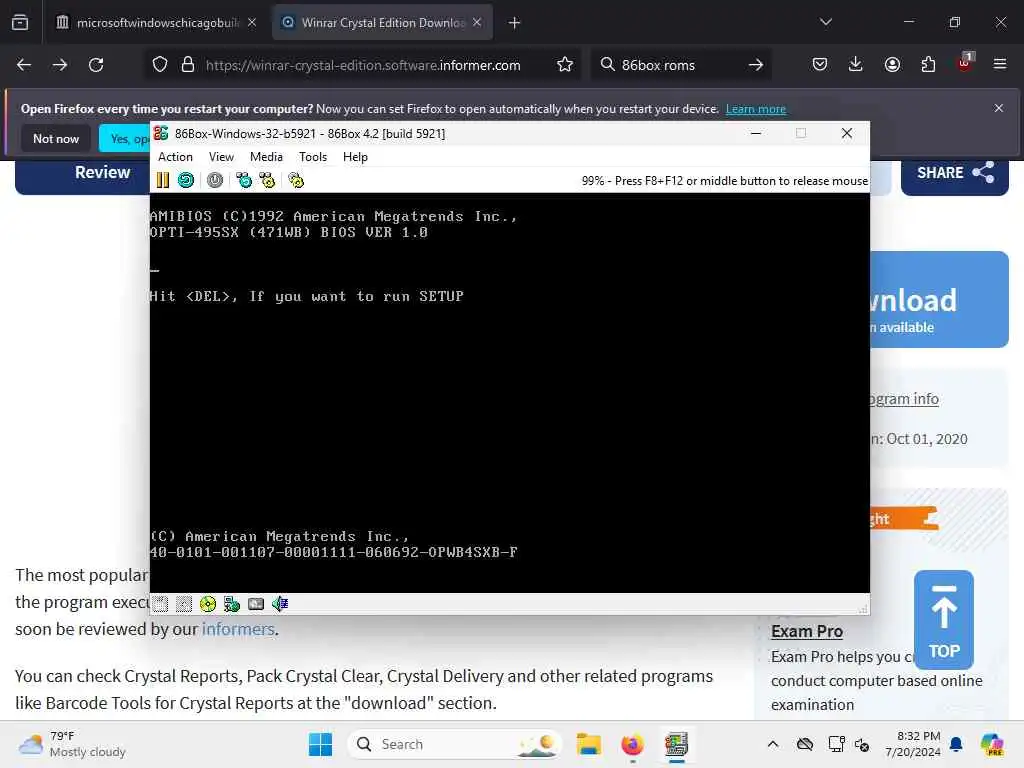Bookmark this page with star icon

pos(565,65)
